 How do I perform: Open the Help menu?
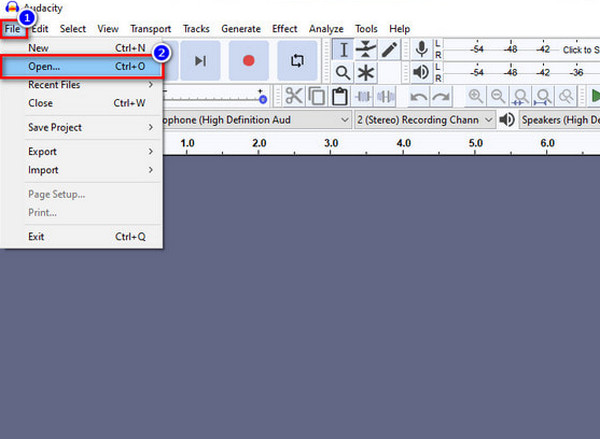click(399, 29)
